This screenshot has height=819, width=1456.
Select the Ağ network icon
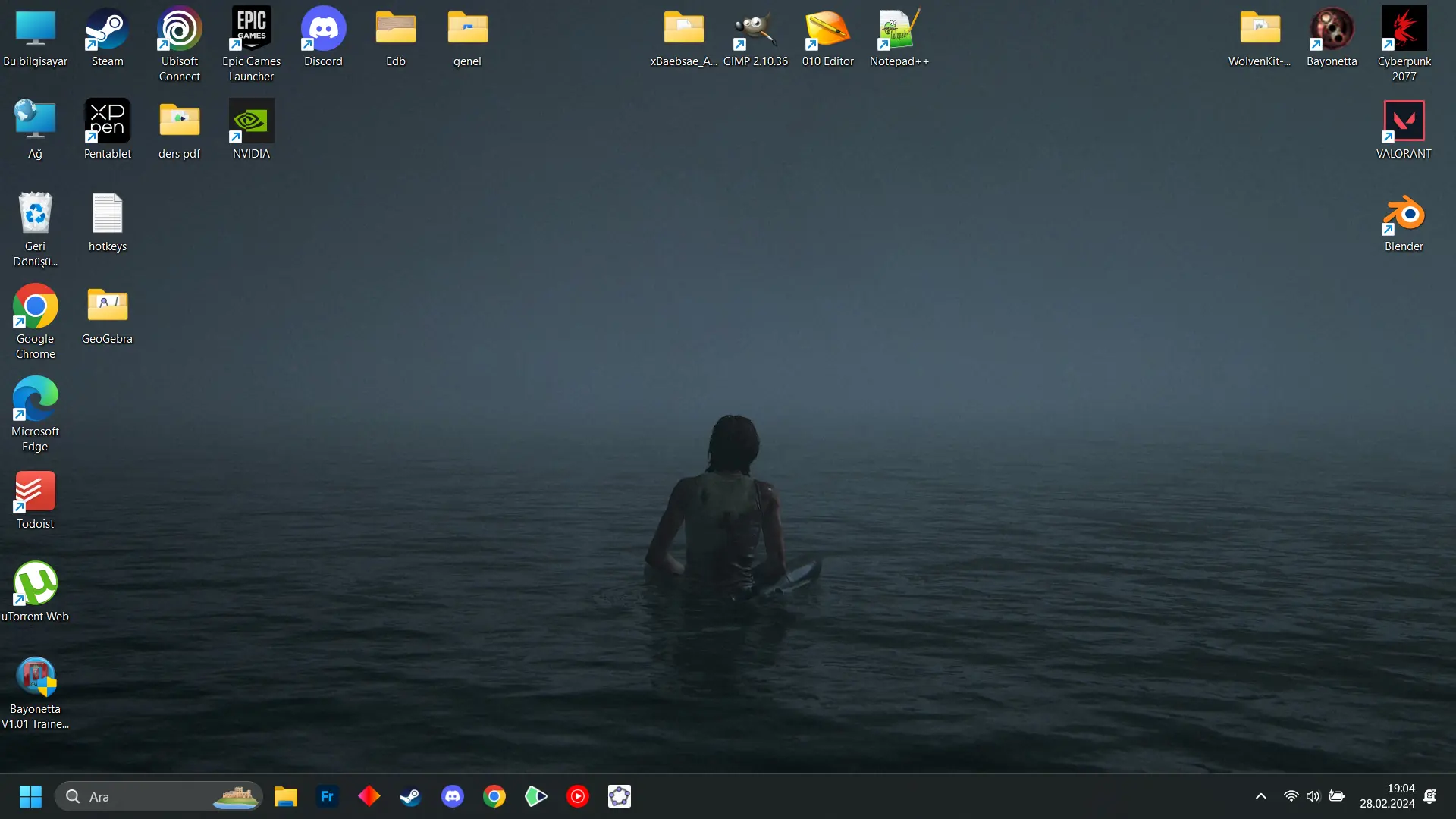(36, 130)
